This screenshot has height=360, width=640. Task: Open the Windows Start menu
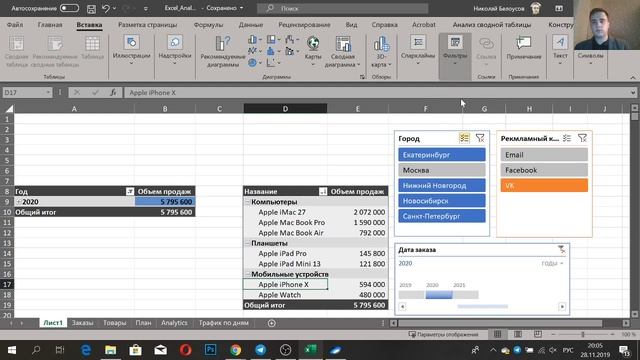coord(12,350)
